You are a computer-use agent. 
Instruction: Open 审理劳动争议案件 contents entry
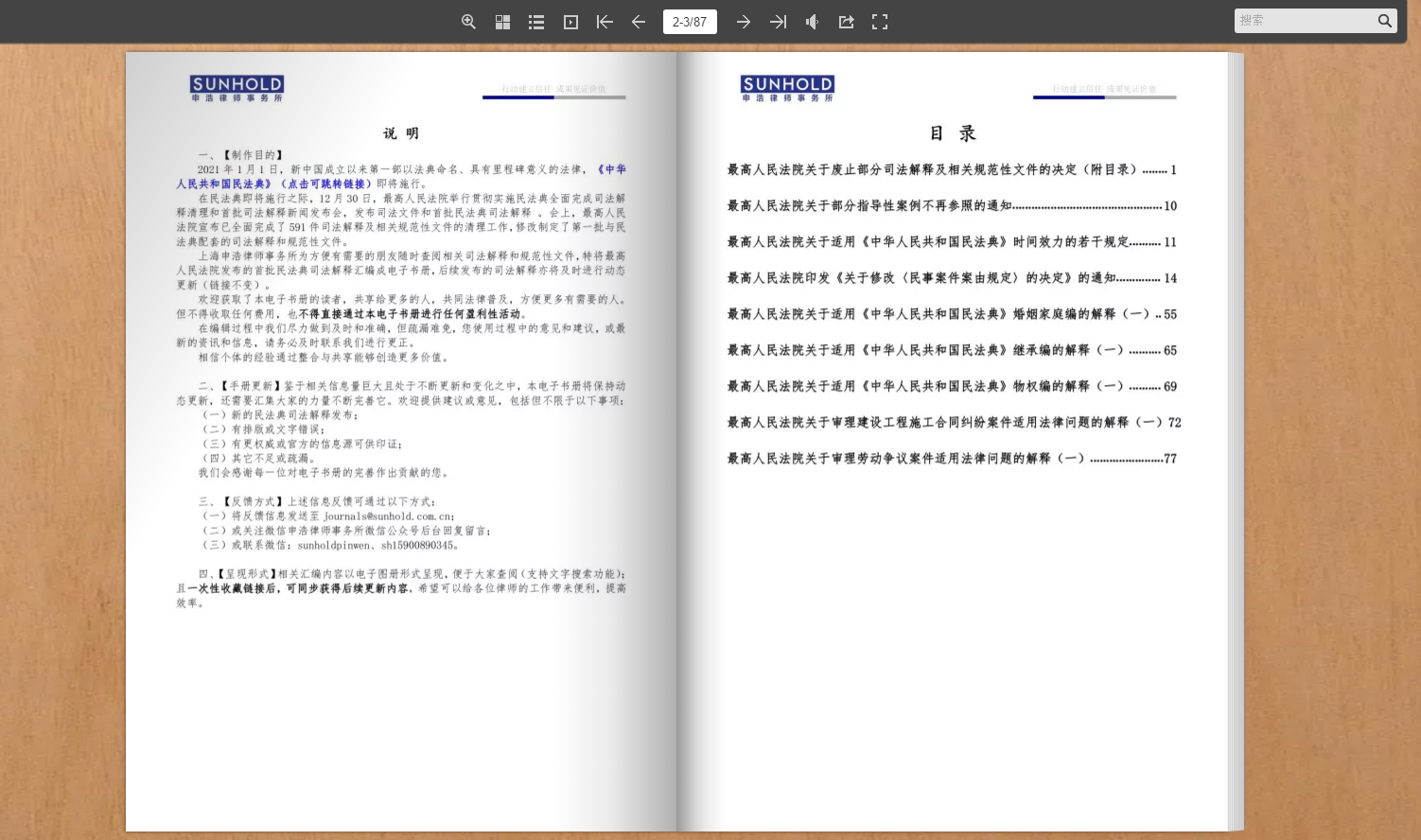(x=951, y=459)
